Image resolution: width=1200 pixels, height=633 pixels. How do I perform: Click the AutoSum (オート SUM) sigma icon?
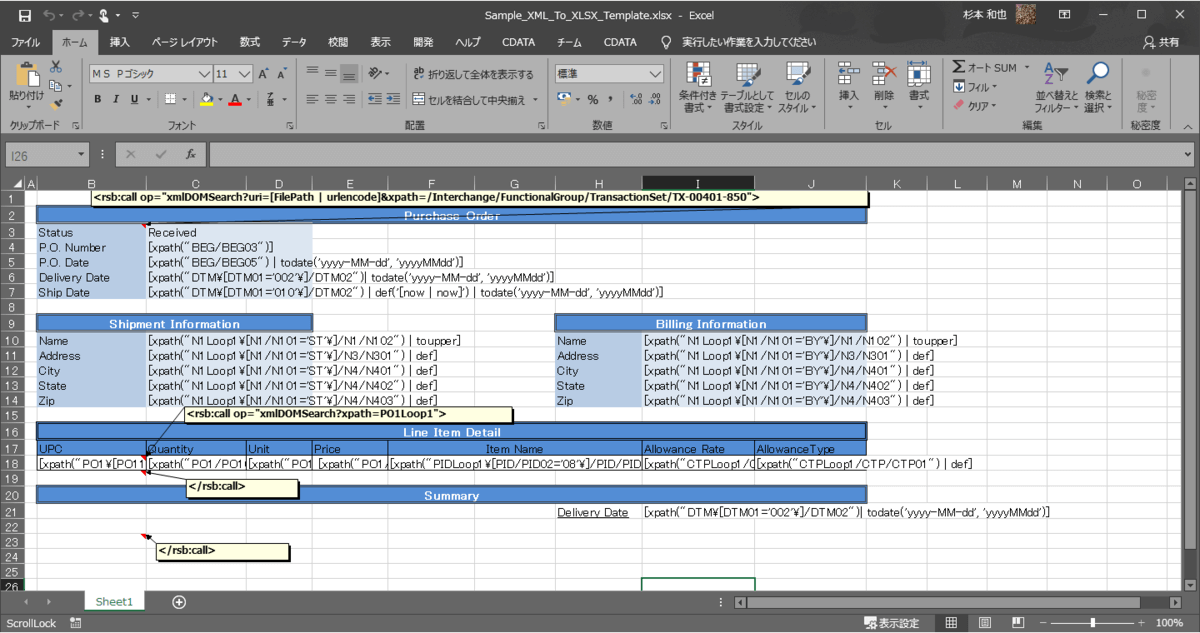959,67
